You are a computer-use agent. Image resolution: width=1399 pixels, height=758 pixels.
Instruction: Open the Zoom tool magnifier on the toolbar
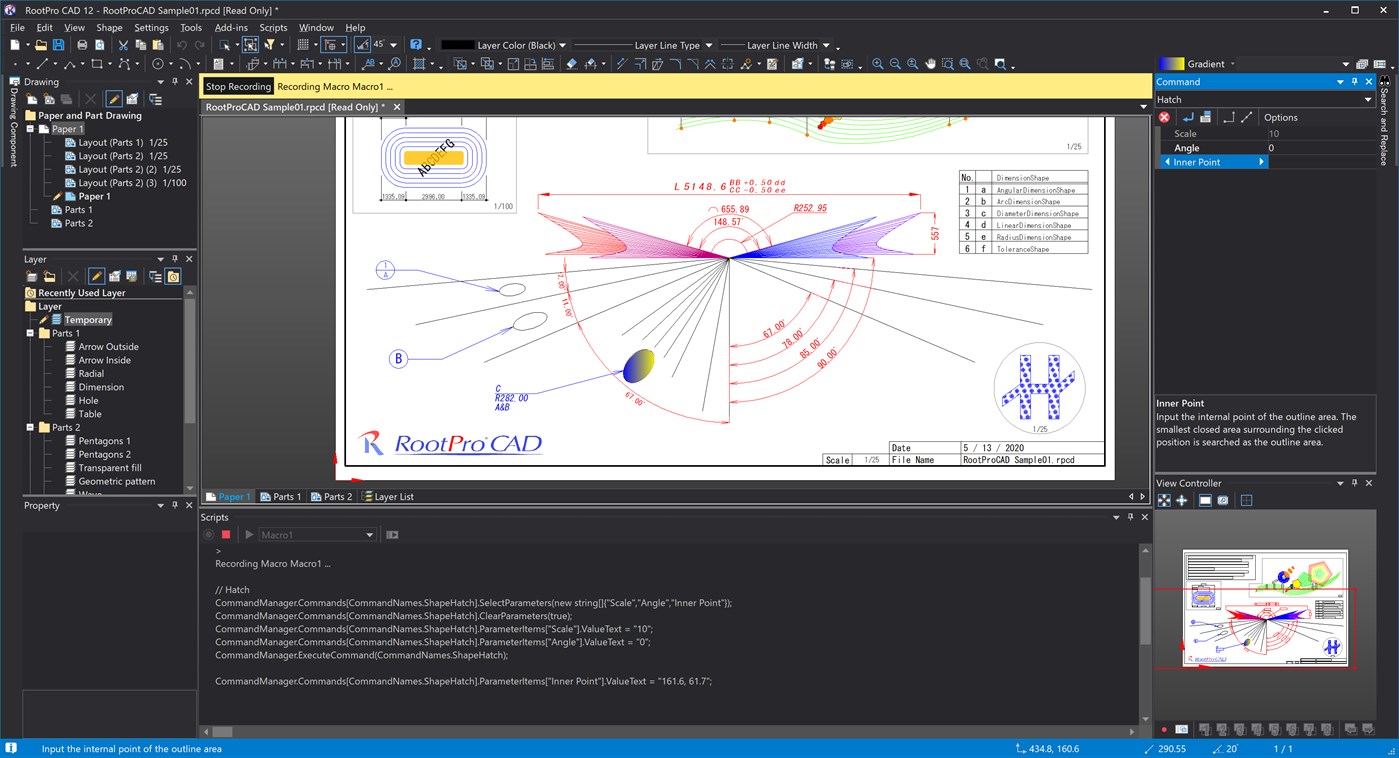[878, 63]
